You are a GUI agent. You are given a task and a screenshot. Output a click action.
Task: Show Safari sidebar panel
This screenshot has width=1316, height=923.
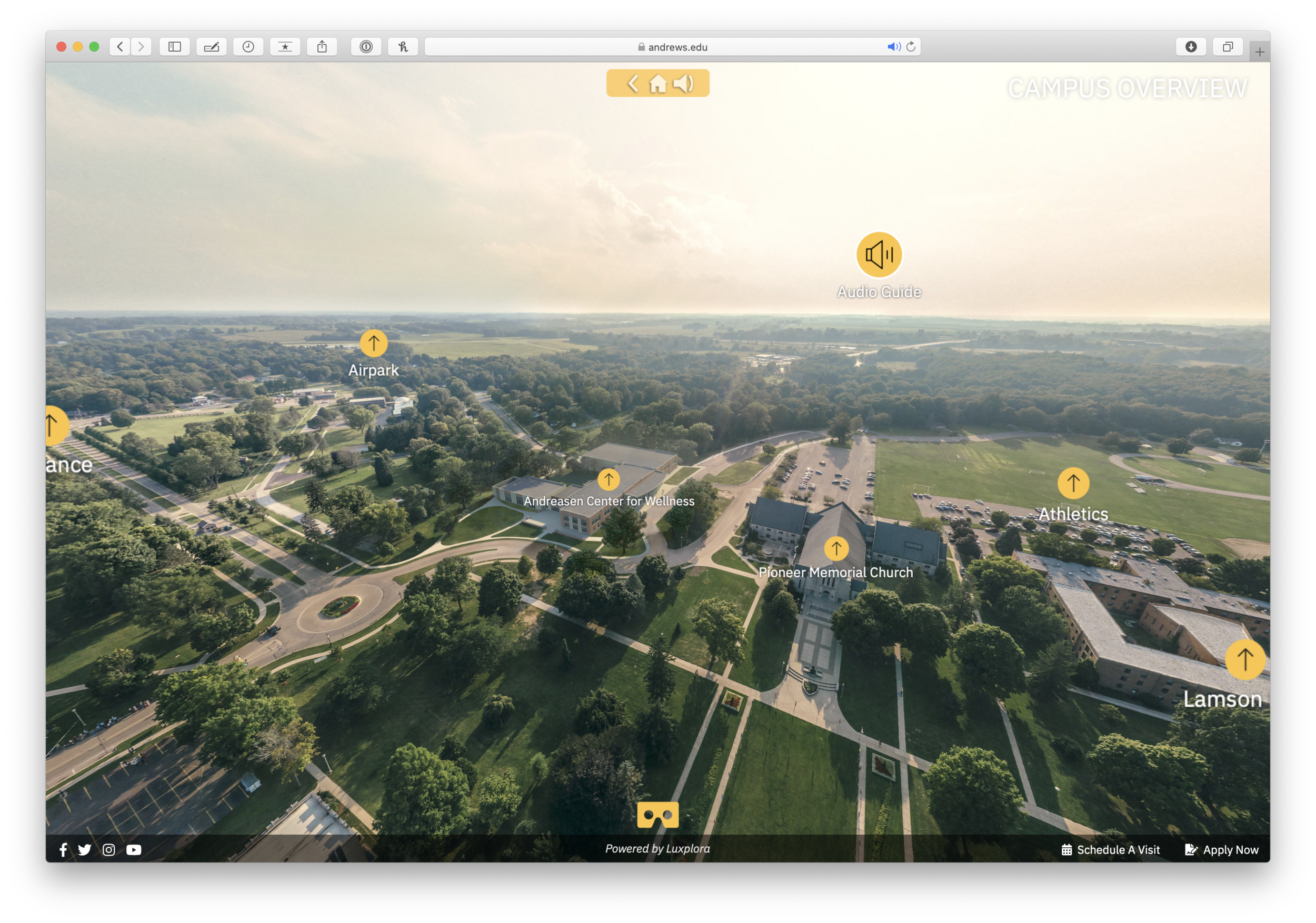click(175, 47)
